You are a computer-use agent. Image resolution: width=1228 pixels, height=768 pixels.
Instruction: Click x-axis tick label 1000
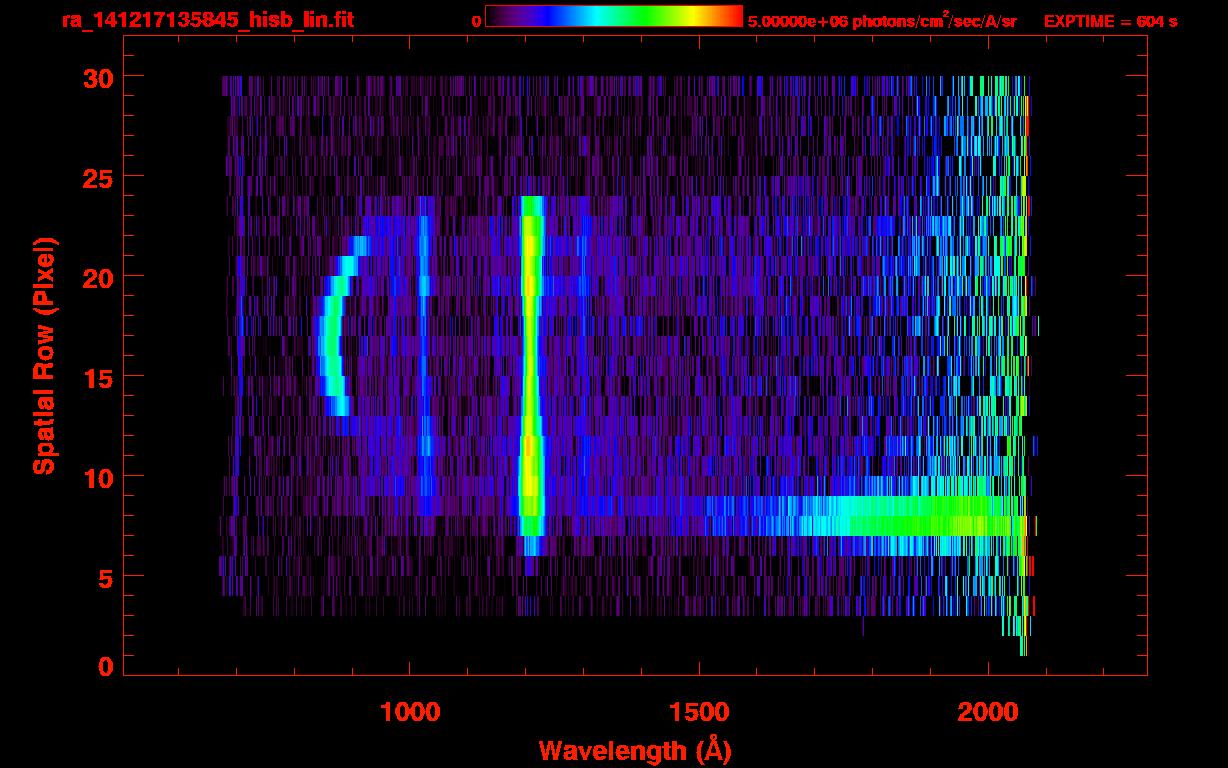click(x=410, y=711)
